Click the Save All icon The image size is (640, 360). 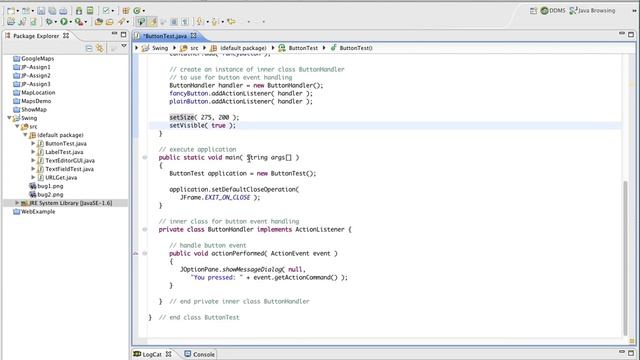[x=52, y=11]
